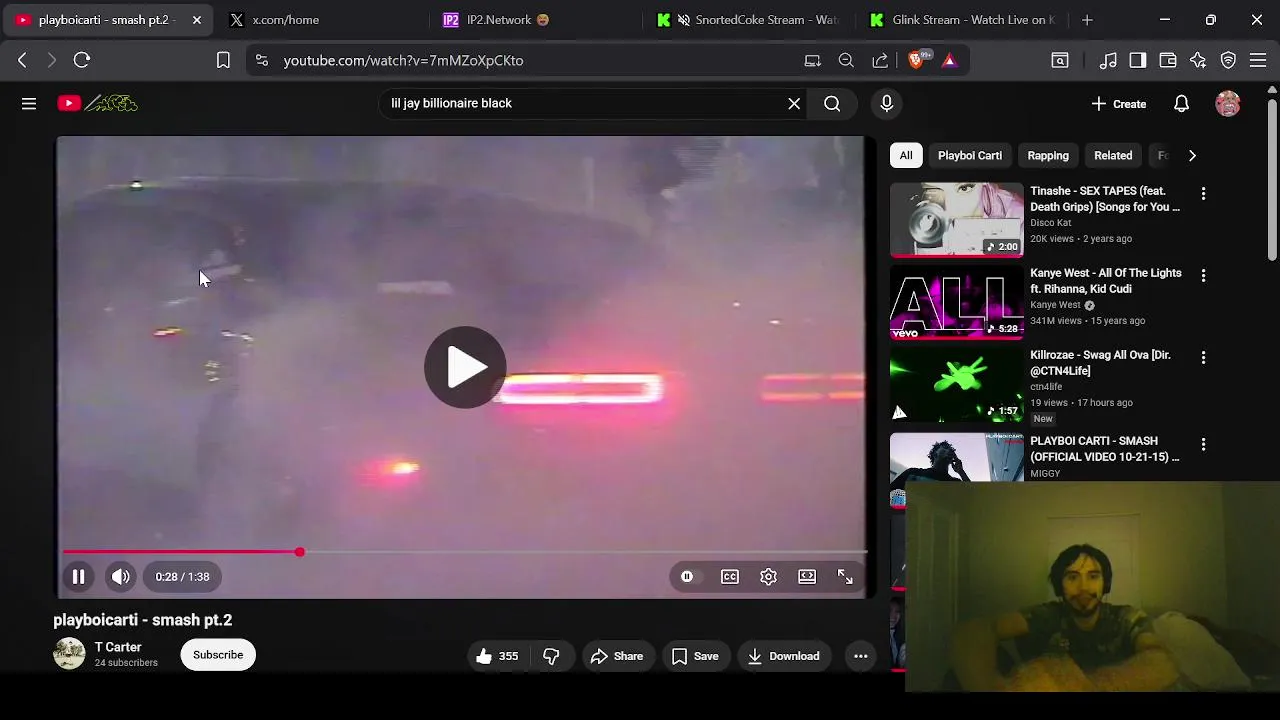Screen dimensions: 1280x720
Task: Click the progress bar scrubber dot
Action: [x=299, y=552]
